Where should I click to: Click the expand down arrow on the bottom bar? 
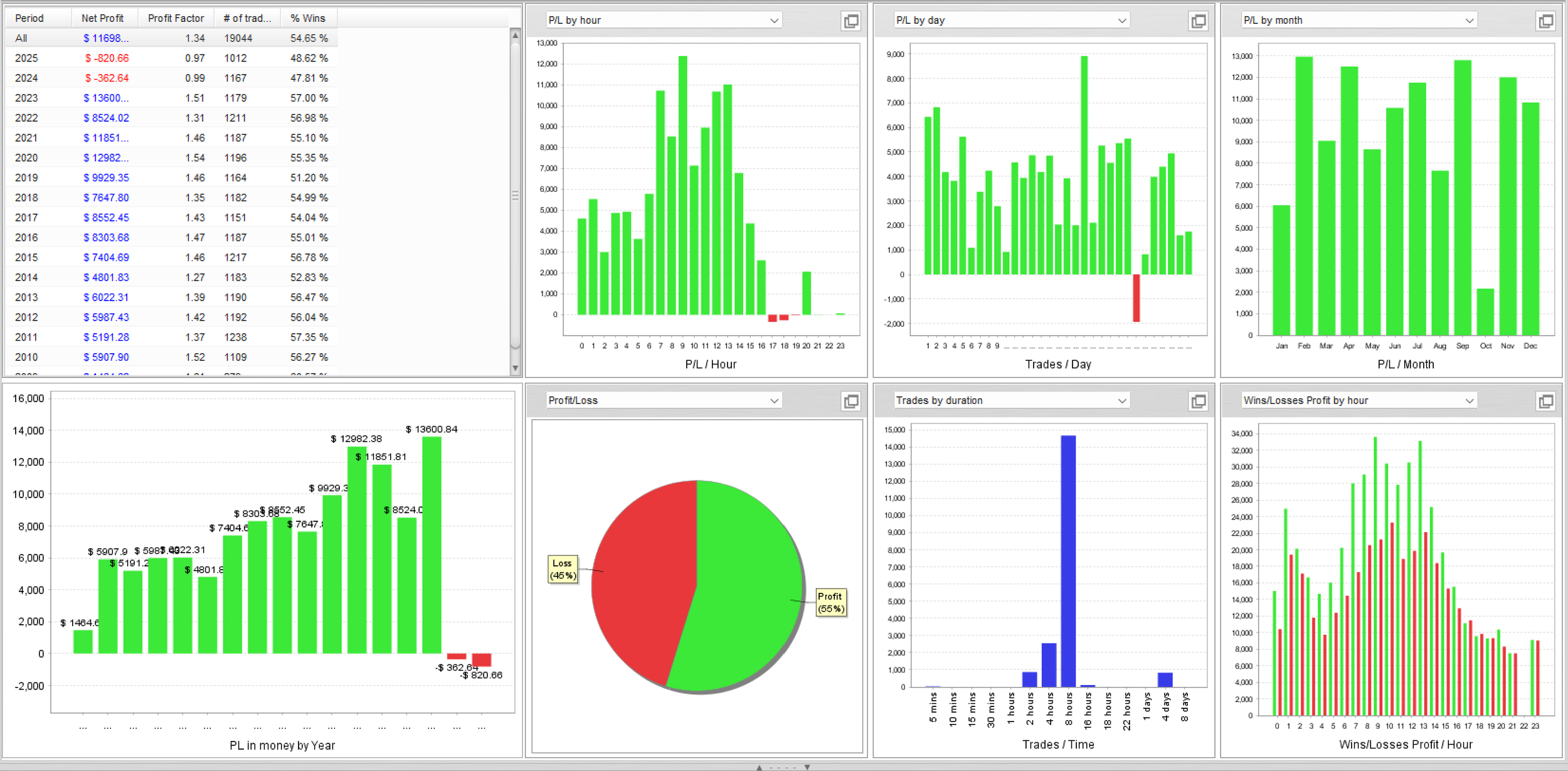tap(807, 767)
